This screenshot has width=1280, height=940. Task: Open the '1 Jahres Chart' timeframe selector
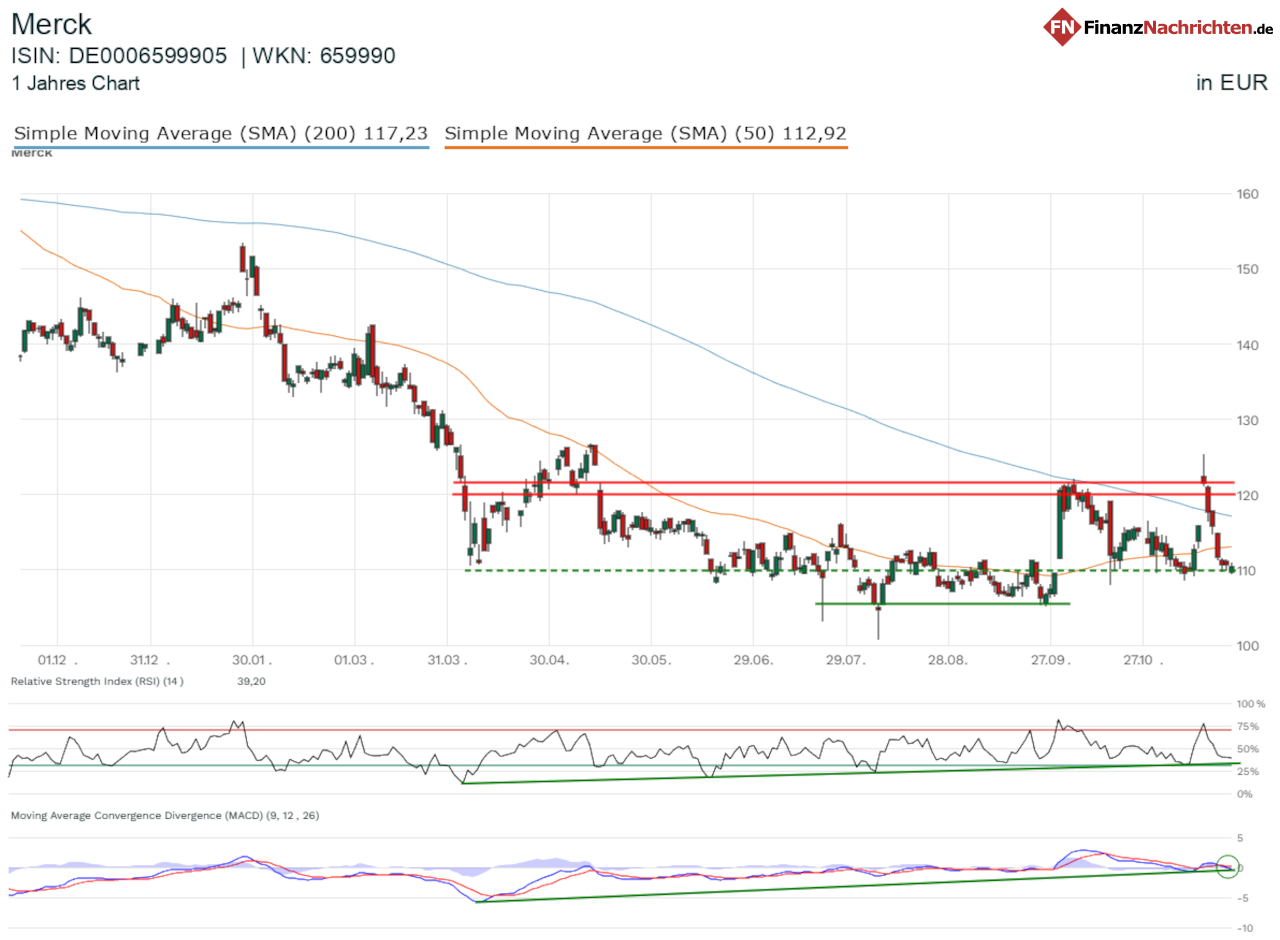click(x=76, y=84)
